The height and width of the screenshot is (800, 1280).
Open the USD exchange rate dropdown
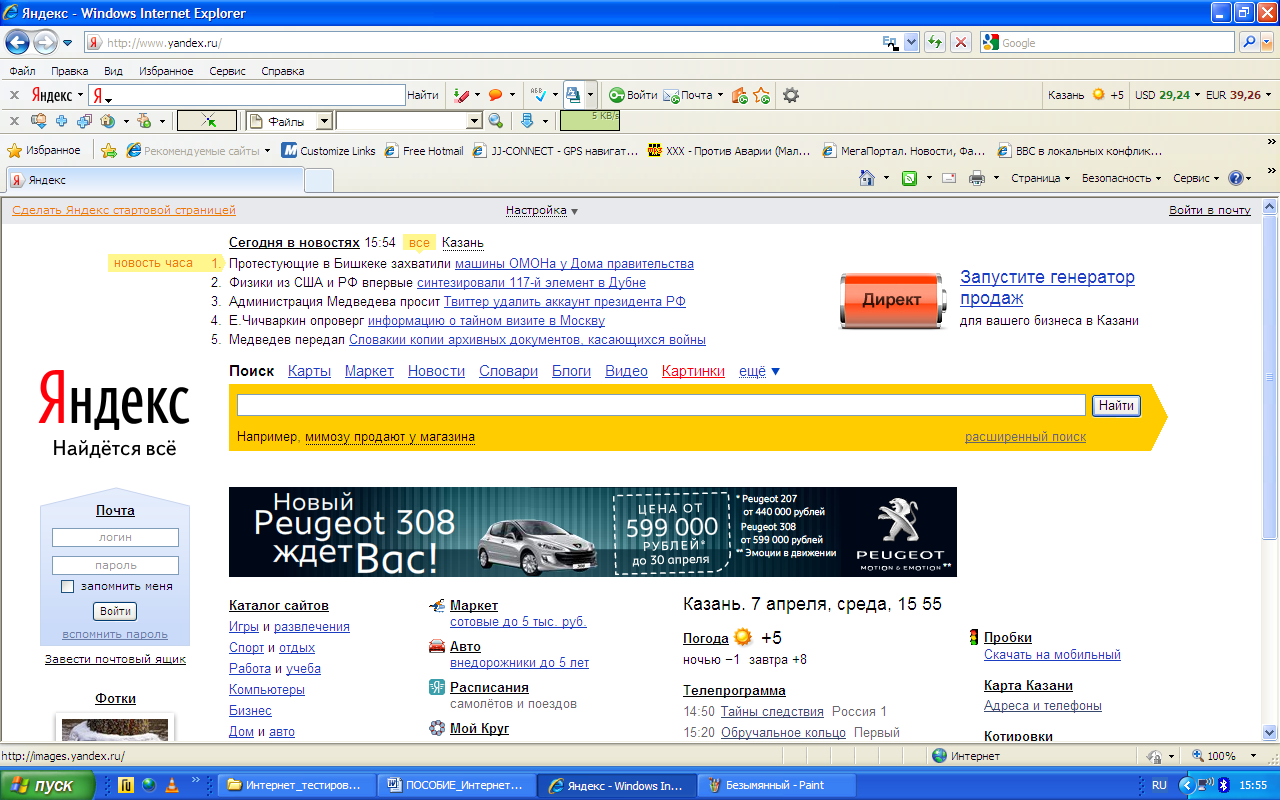pos(1198,95)
